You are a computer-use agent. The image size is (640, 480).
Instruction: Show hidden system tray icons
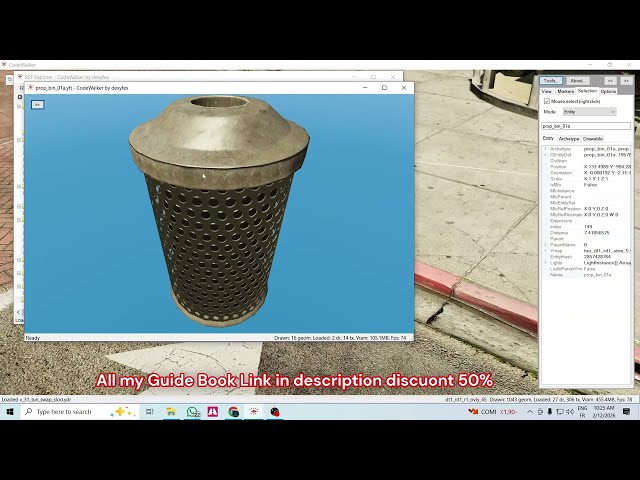click(530, 412)
